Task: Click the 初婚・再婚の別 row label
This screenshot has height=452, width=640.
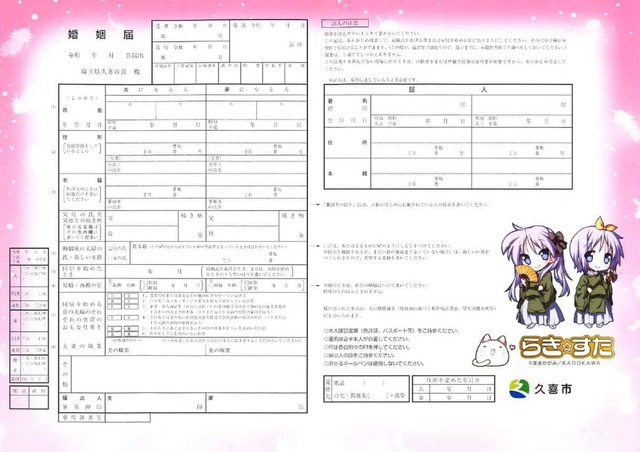Action: point(82,285)
